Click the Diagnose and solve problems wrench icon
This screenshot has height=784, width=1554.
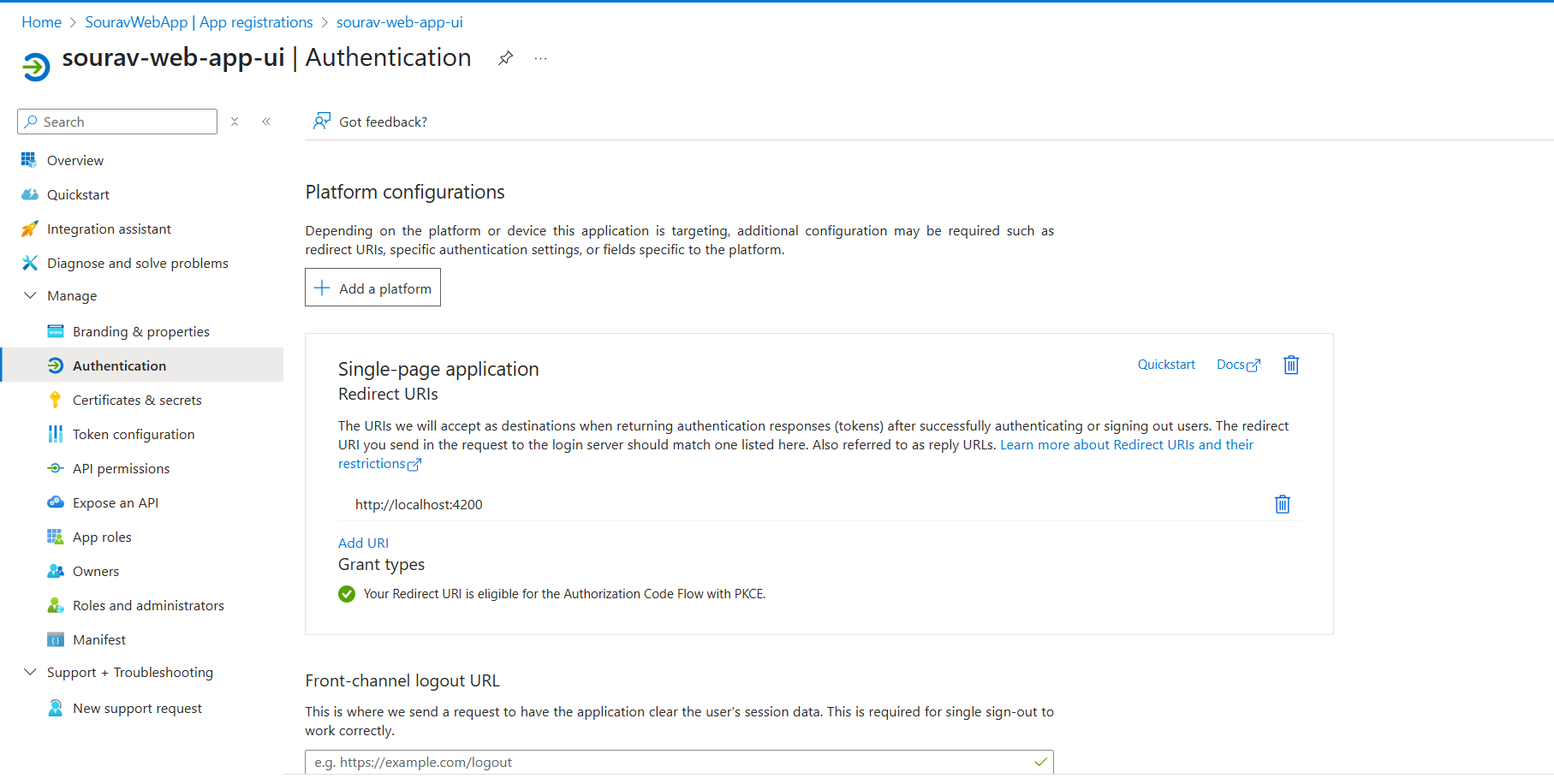pyautogui.click(x=29, y=263)
